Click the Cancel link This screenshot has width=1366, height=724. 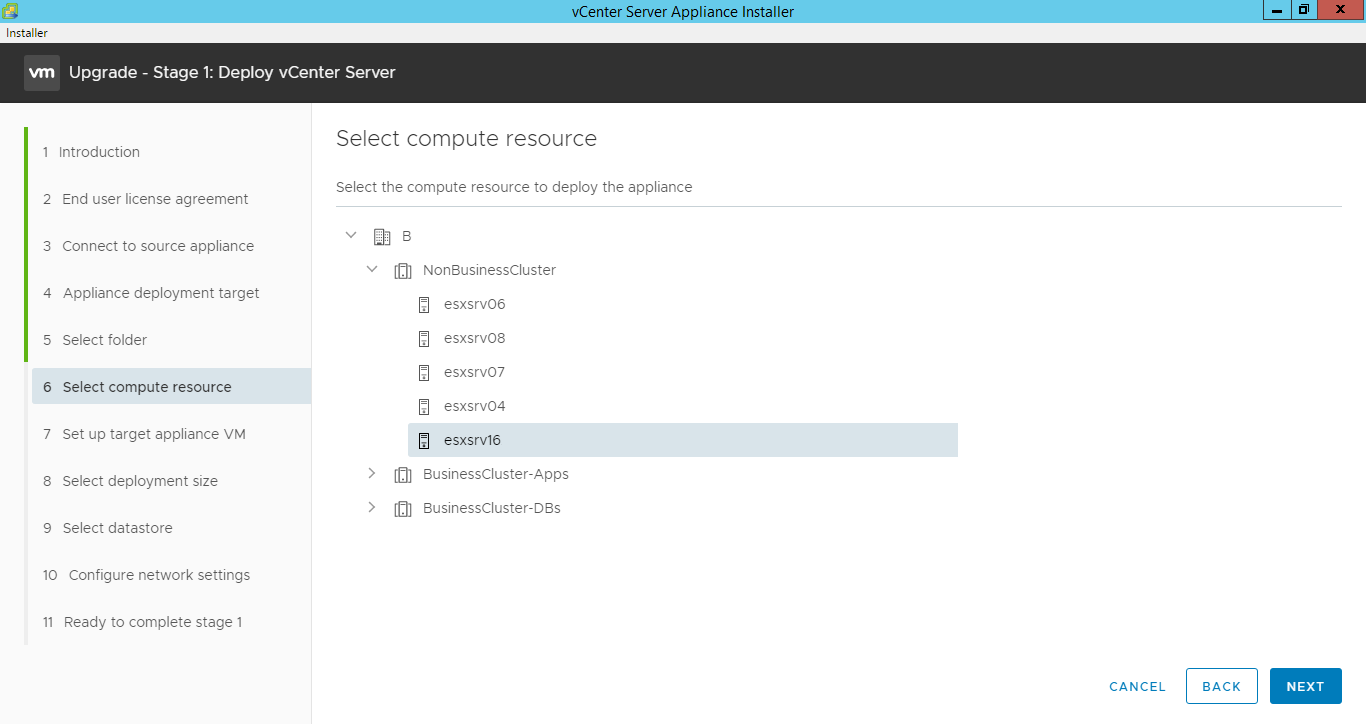click(1137, 687)
